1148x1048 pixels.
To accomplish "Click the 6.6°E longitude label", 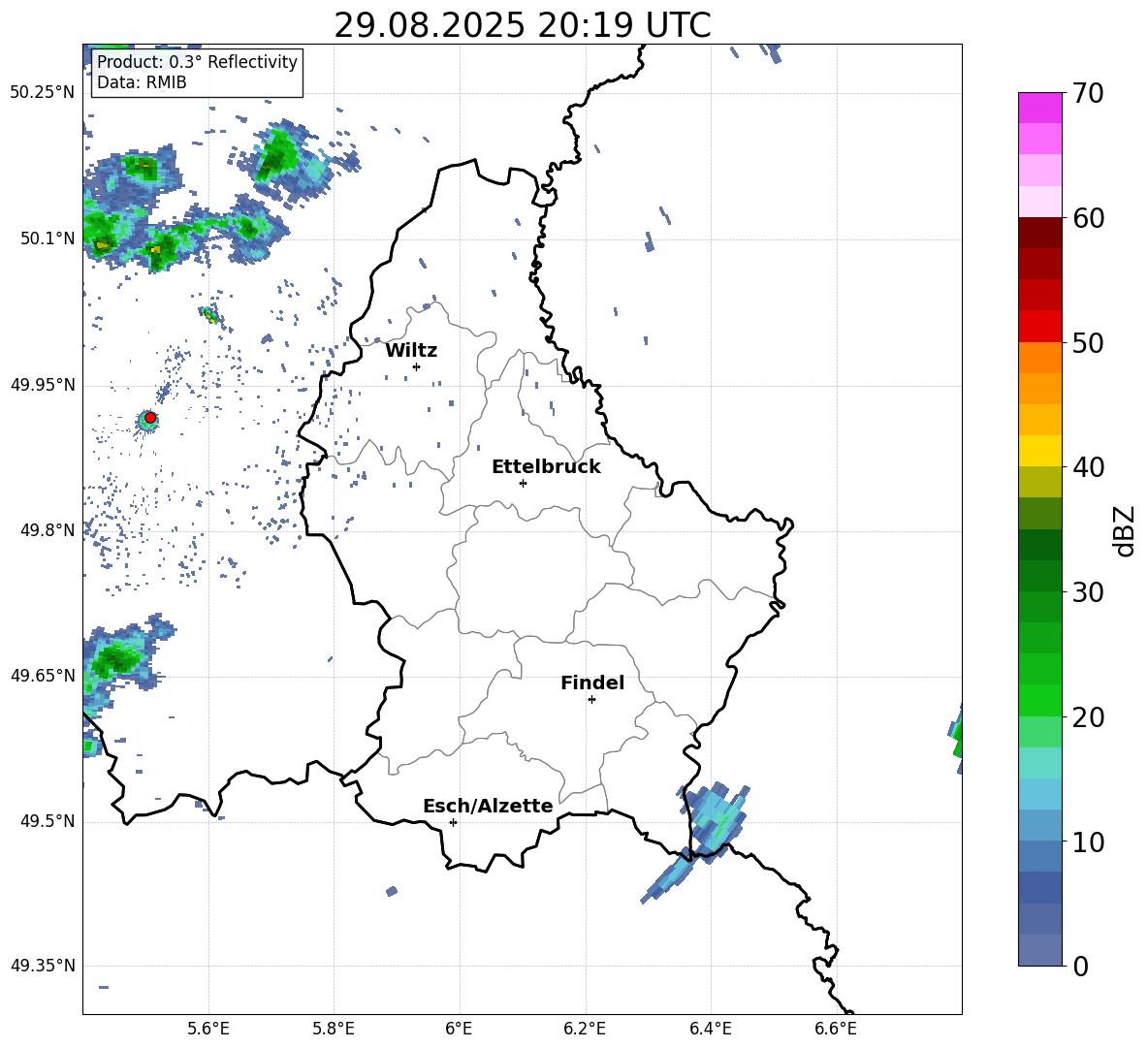I will point(836,1029).
